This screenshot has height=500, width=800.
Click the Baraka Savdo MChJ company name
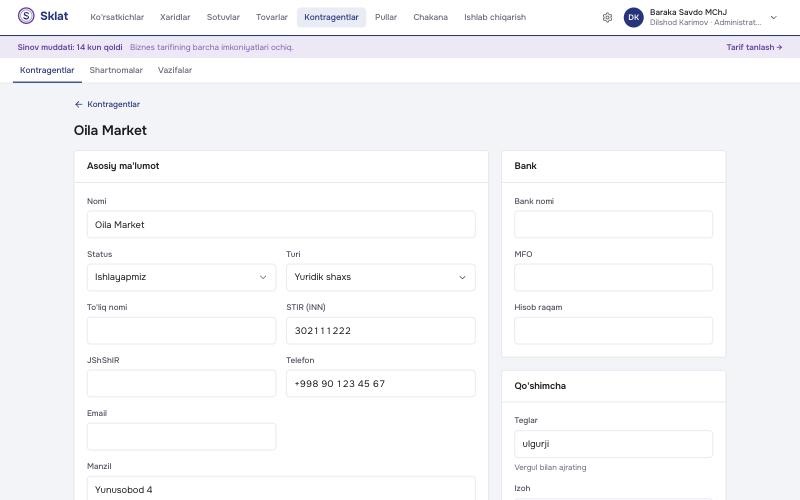(688, 12)
